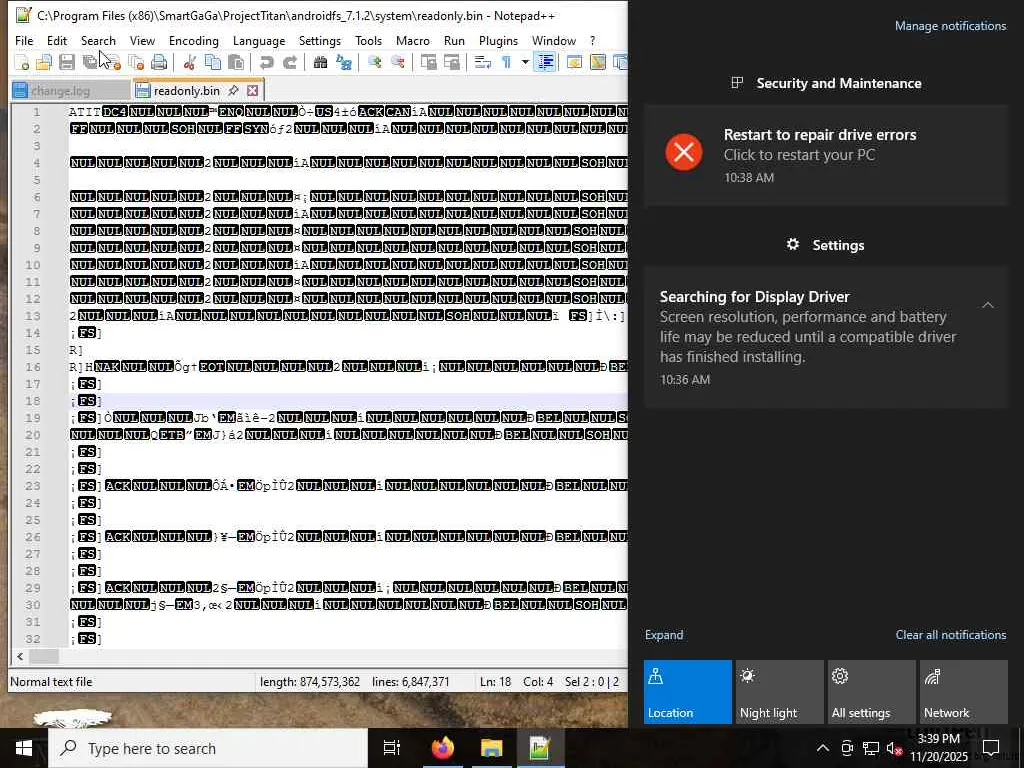1024x768 pixels.
Task: Open the Settings menu in Notepad++
Action: point(319,40)
